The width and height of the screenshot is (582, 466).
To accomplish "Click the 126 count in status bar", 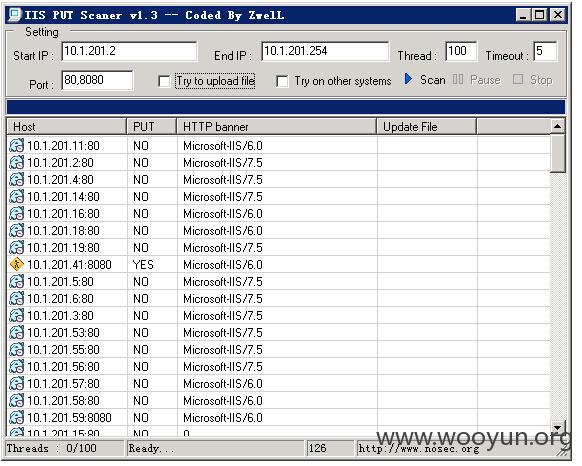I will 317,448.
